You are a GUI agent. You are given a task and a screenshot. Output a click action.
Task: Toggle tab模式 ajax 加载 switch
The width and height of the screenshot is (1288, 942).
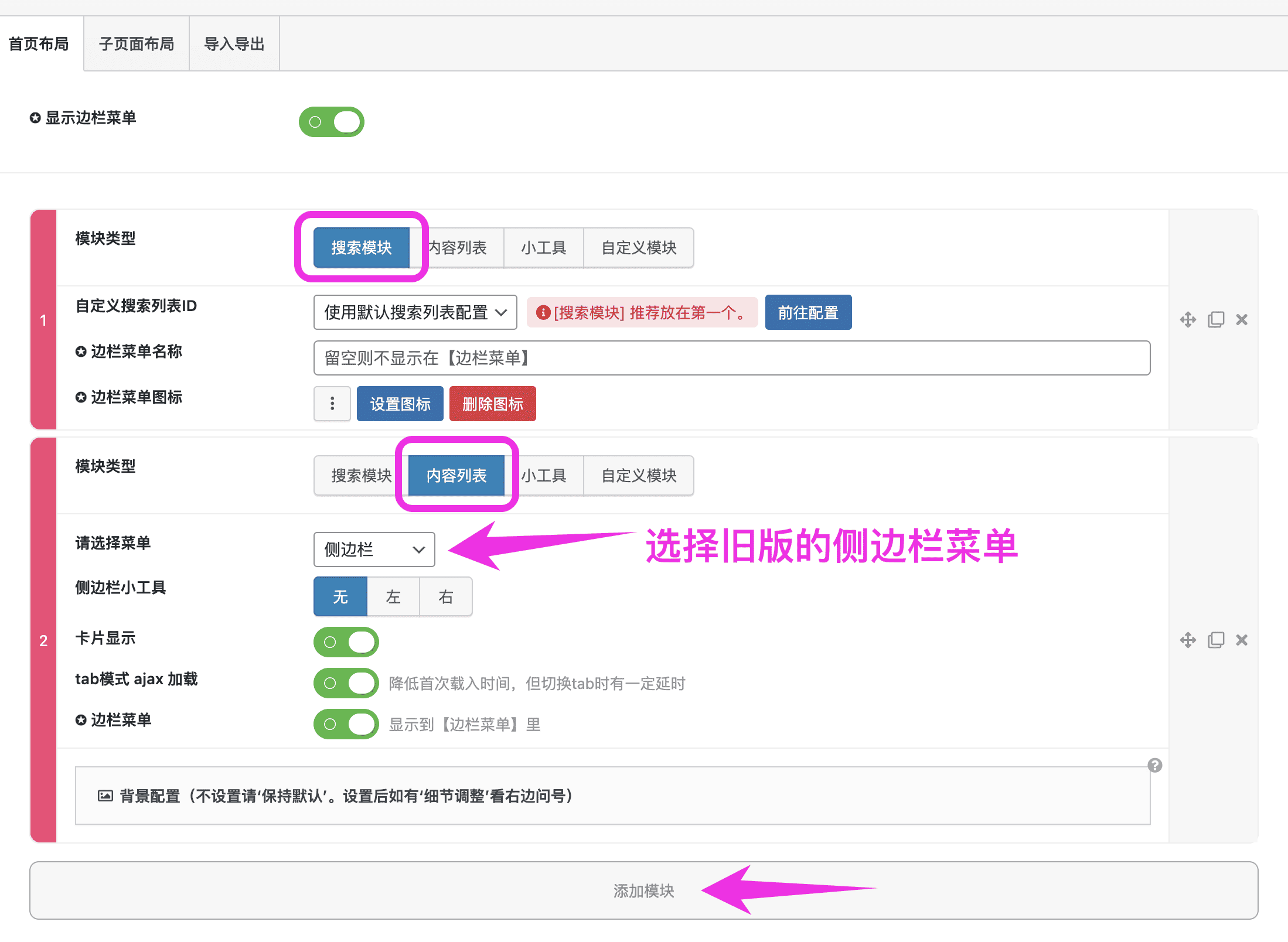coord(346,683)
